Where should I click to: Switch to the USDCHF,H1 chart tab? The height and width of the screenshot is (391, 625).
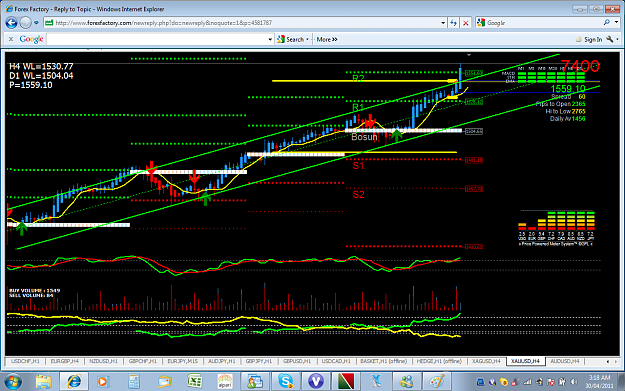click(x=26, y=361)
